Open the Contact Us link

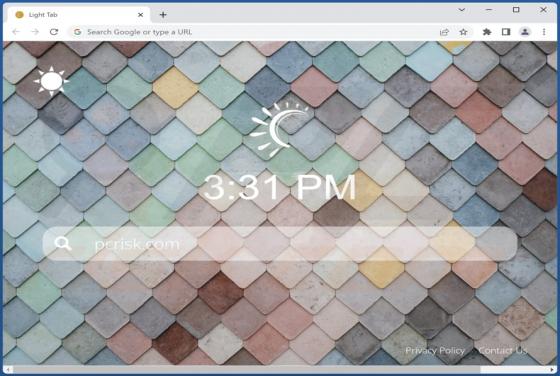[x=503, y=351]
